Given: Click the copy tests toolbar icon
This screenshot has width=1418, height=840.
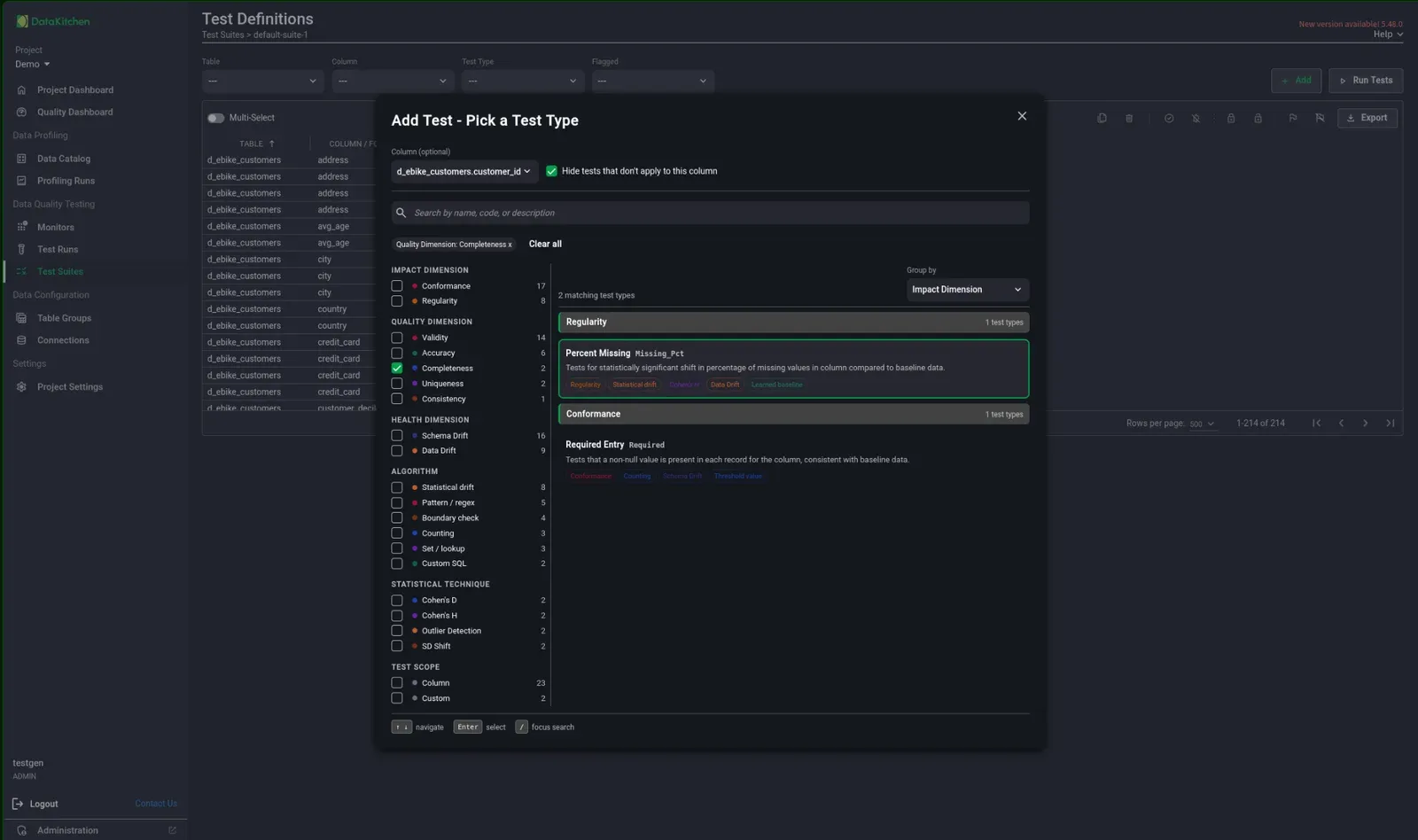Looking at the screenshot, I should (1102, 118).
